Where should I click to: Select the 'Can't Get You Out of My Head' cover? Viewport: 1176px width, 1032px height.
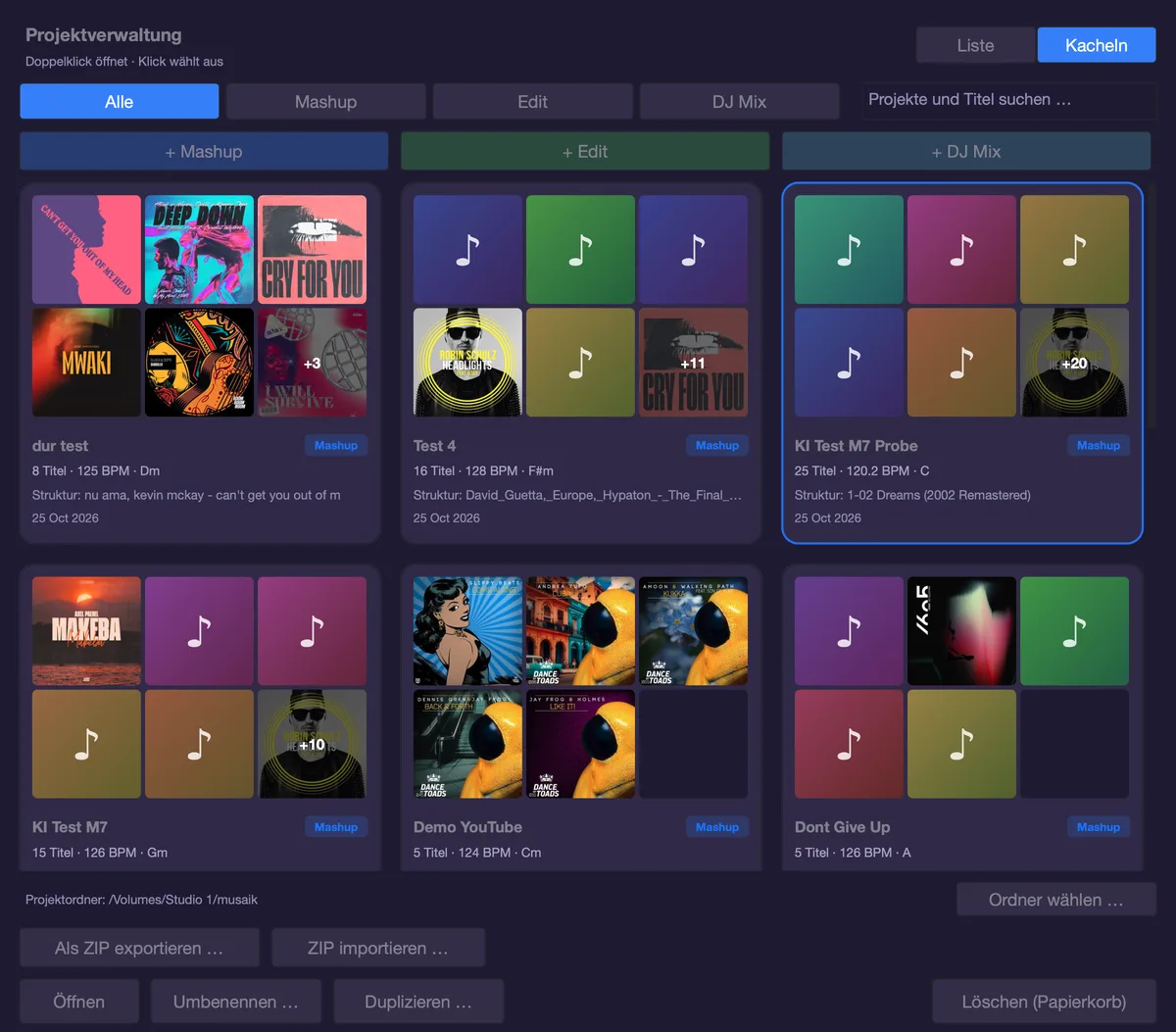coord(86,250)
